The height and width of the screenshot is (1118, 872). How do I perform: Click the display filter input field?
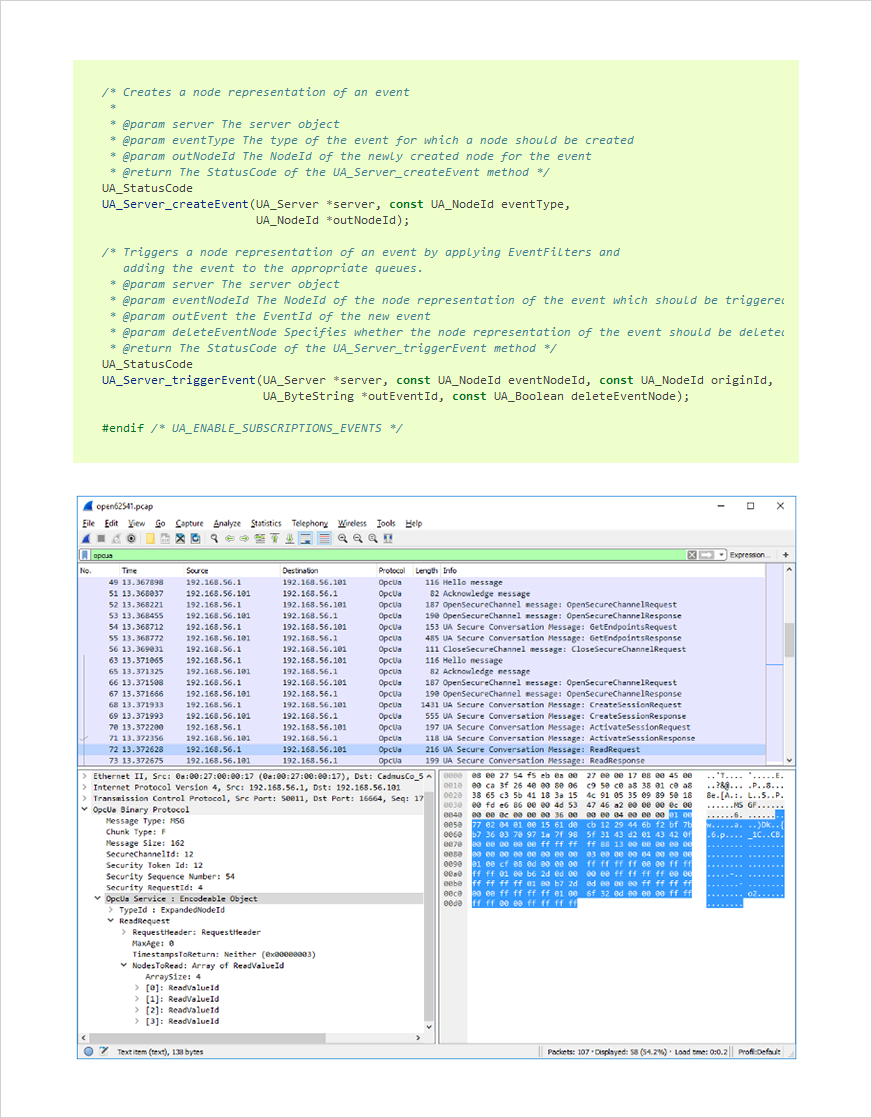click(388, 555)
